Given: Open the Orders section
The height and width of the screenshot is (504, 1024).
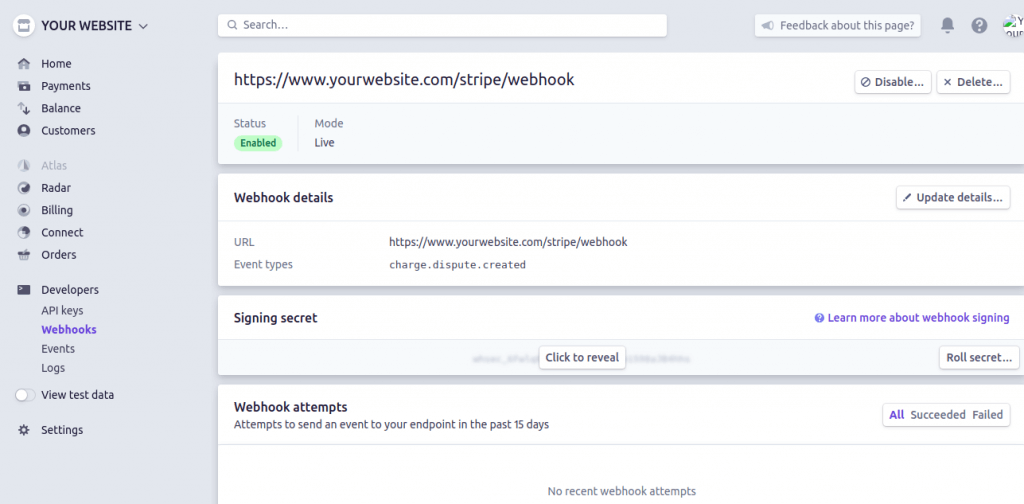Looking at the screenshot, I should coord(59,255).
